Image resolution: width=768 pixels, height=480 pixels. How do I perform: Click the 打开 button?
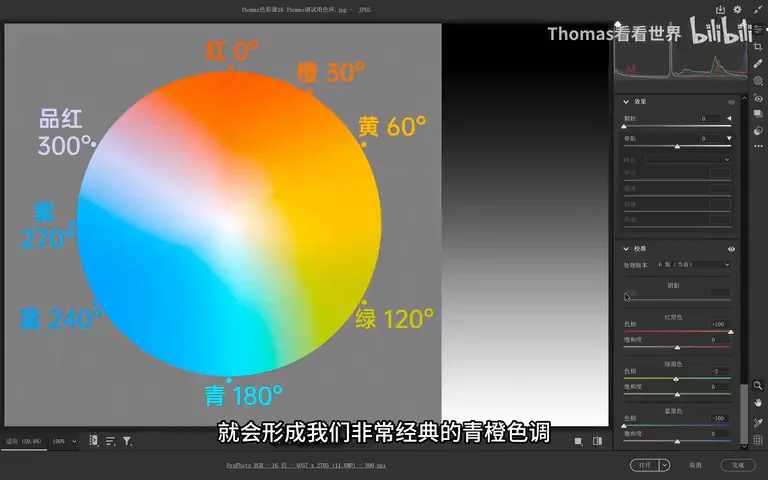(645, 465)
